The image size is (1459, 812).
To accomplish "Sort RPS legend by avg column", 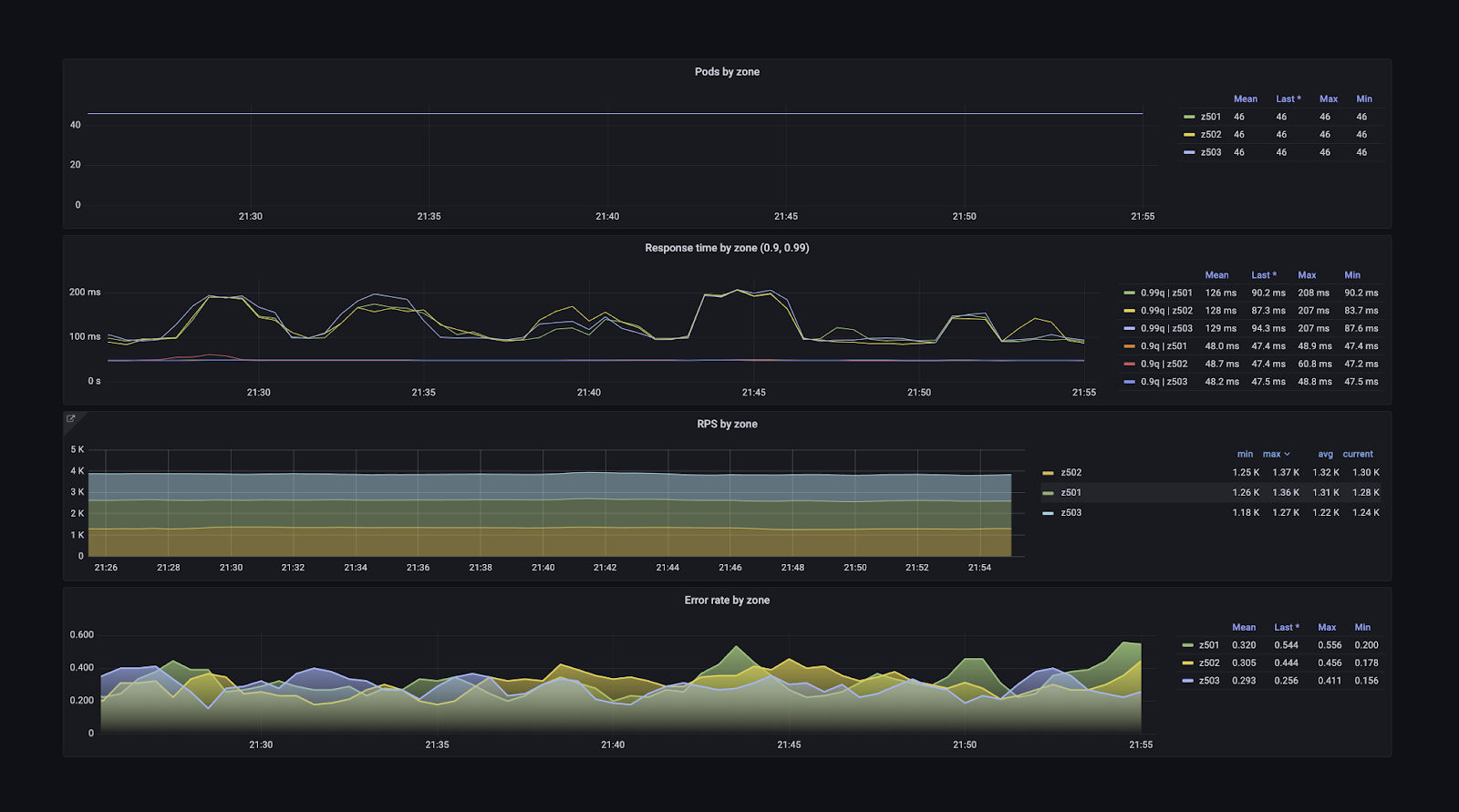I will pos(1325,454).
